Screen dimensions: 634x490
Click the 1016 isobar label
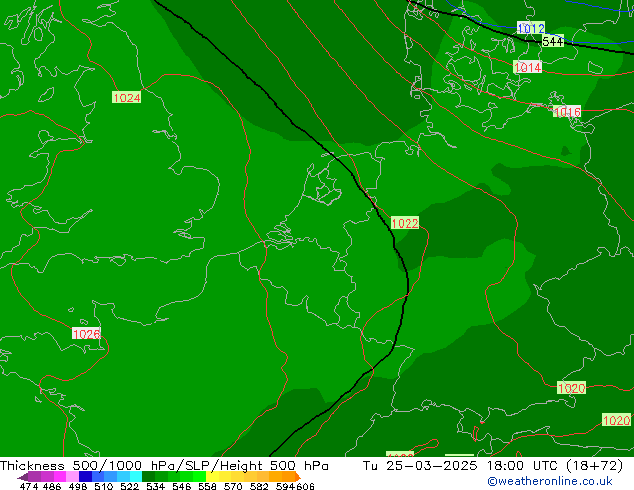567,112
